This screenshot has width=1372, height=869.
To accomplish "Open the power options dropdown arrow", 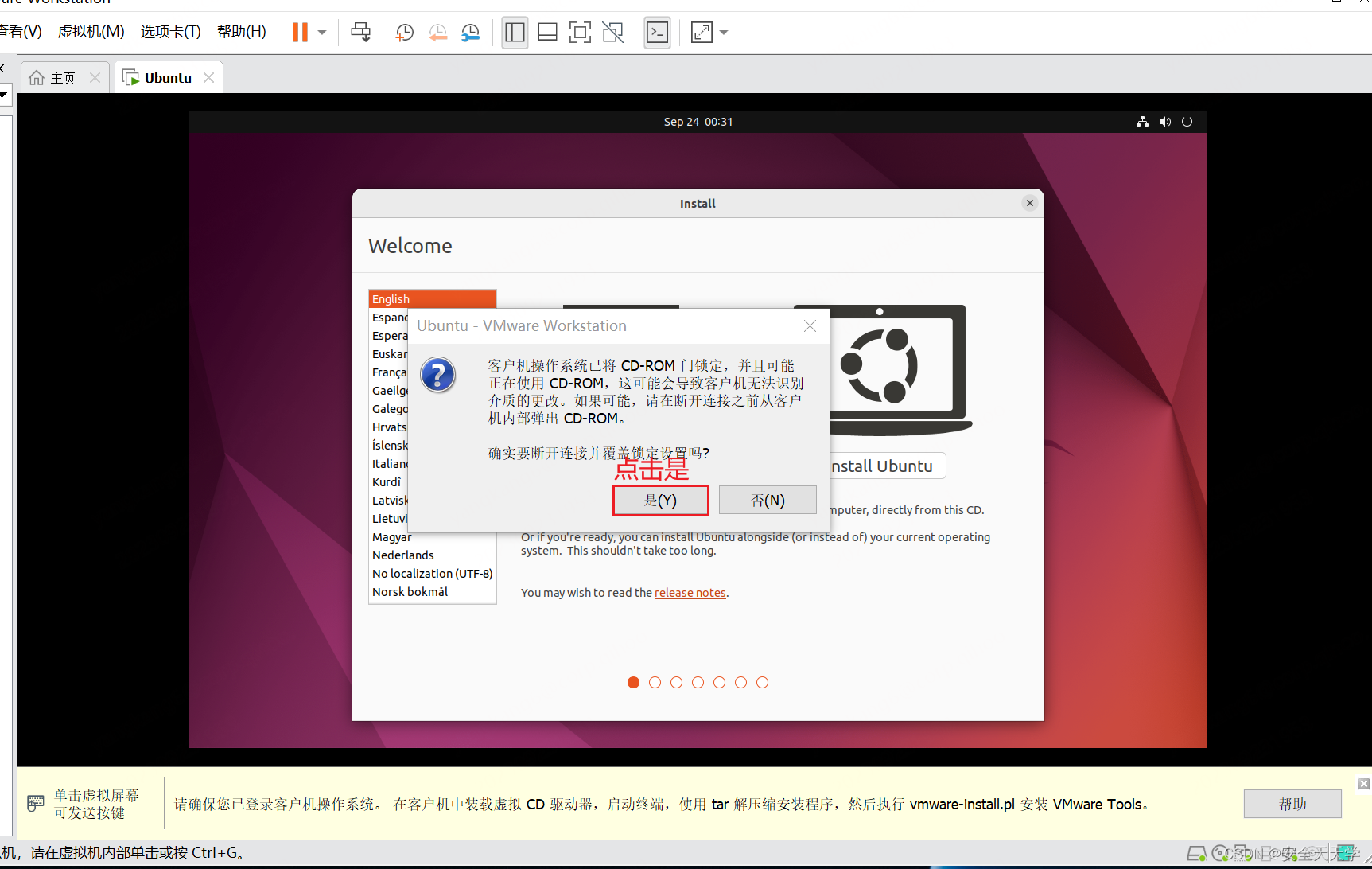I will (322, 33).
